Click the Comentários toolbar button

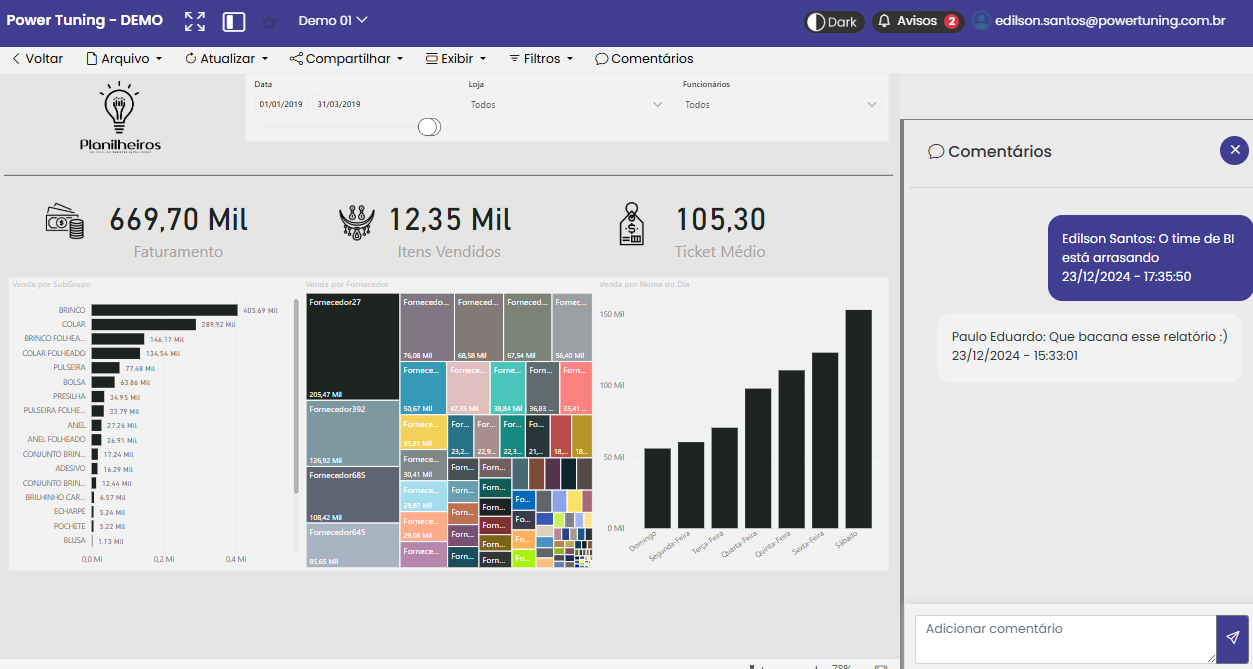pos(644,59)
